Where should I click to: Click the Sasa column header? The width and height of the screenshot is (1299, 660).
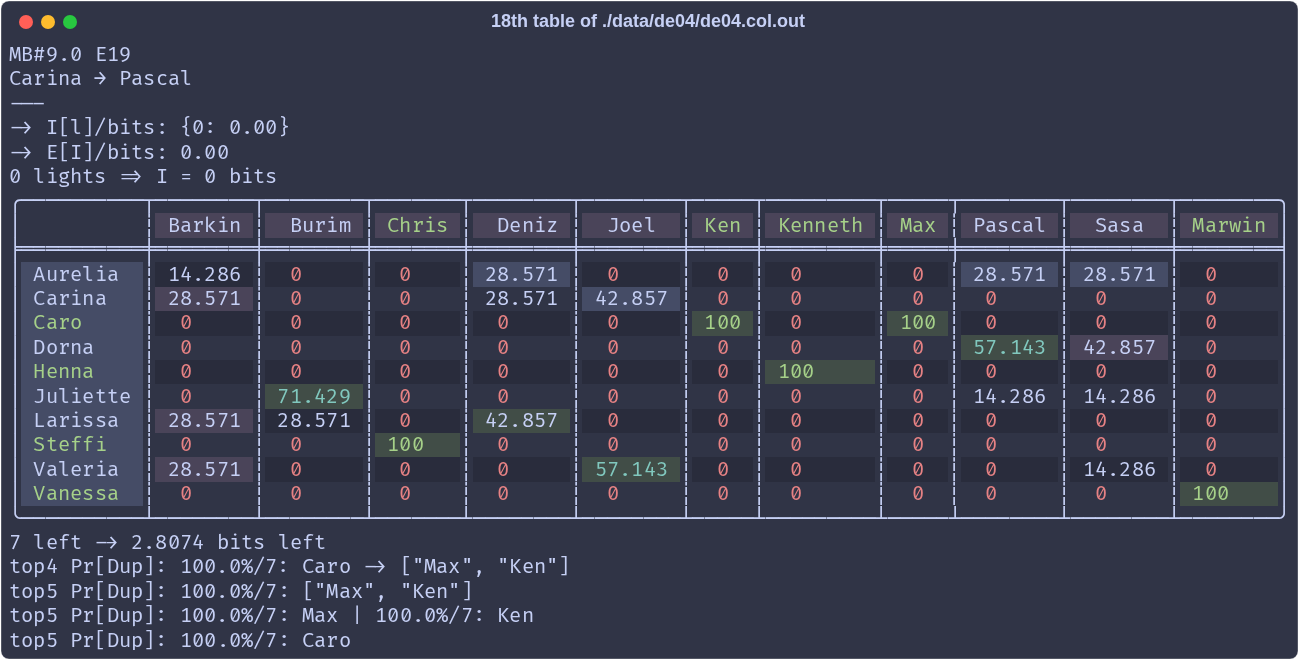[1119, 225]
